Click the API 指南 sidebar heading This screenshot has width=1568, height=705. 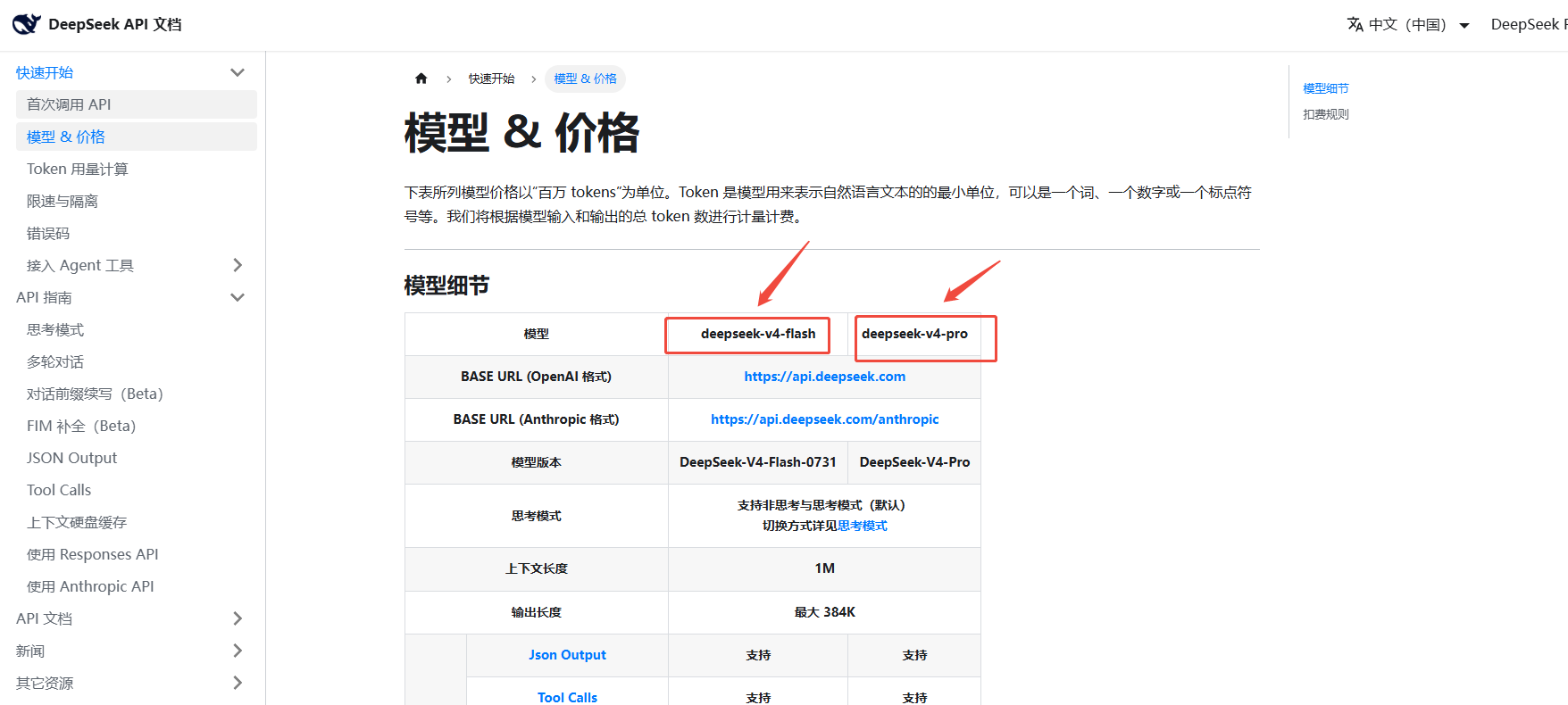tap(44, 297)
